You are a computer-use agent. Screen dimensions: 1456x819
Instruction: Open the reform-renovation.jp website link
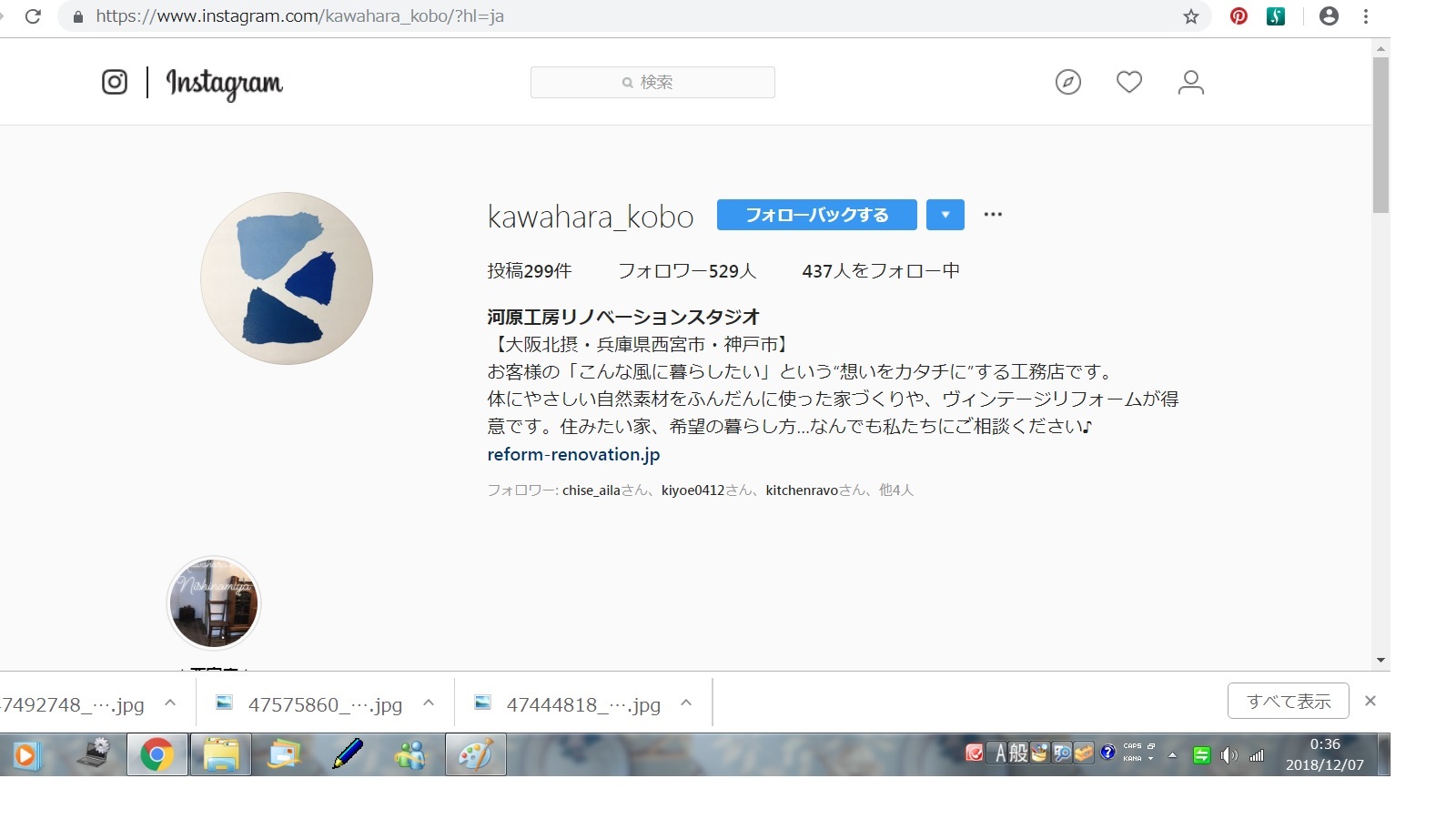(573, 454)
